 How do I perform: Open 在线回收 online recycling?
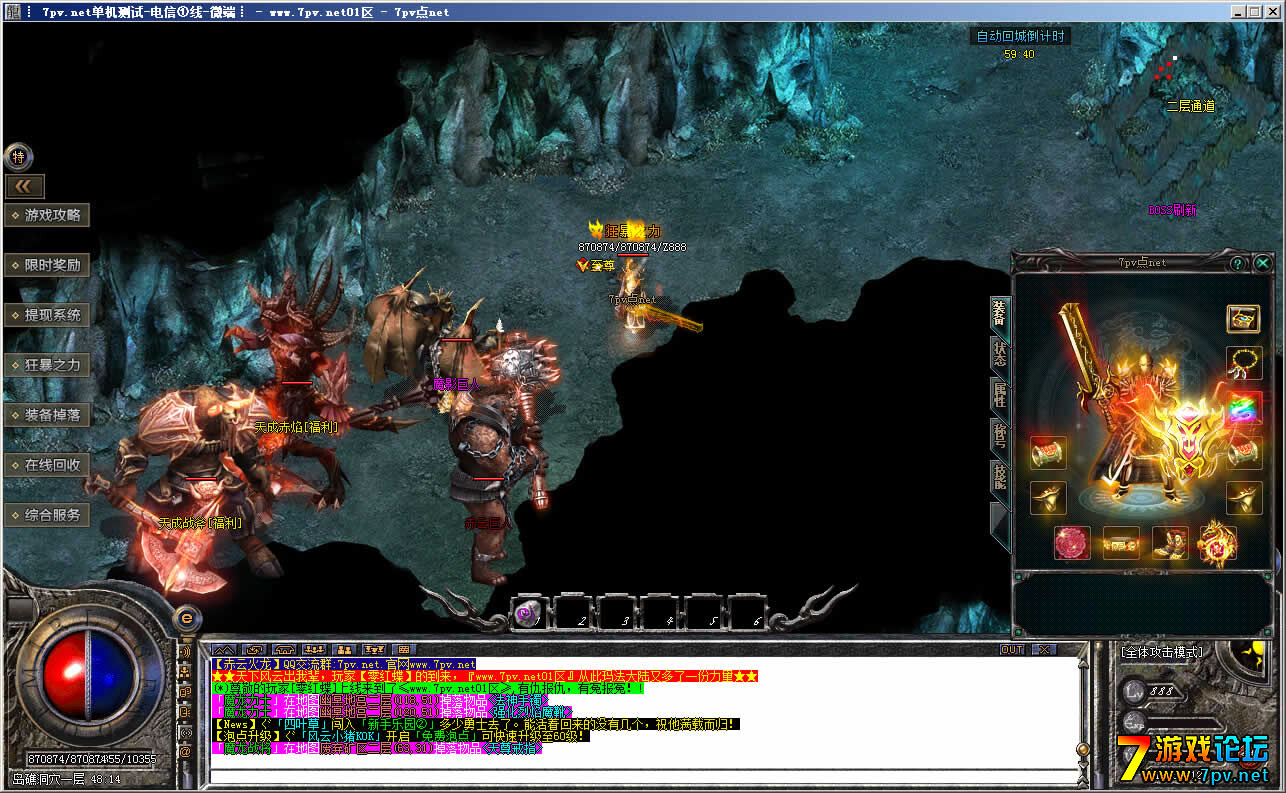click(48, 465)
